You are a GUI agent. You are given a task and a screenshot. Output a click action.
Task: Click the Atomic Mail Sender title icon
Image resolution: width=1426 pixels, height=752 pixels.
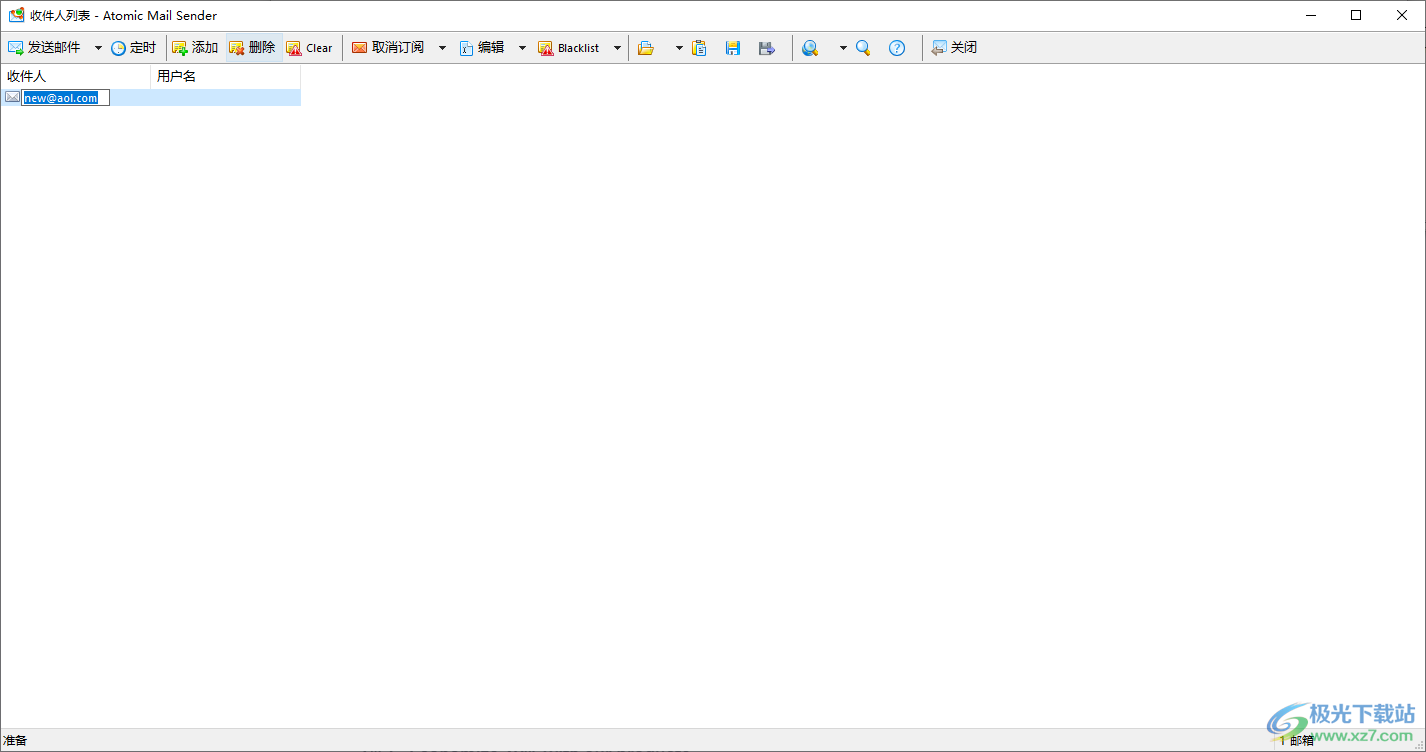coord(17,15)
